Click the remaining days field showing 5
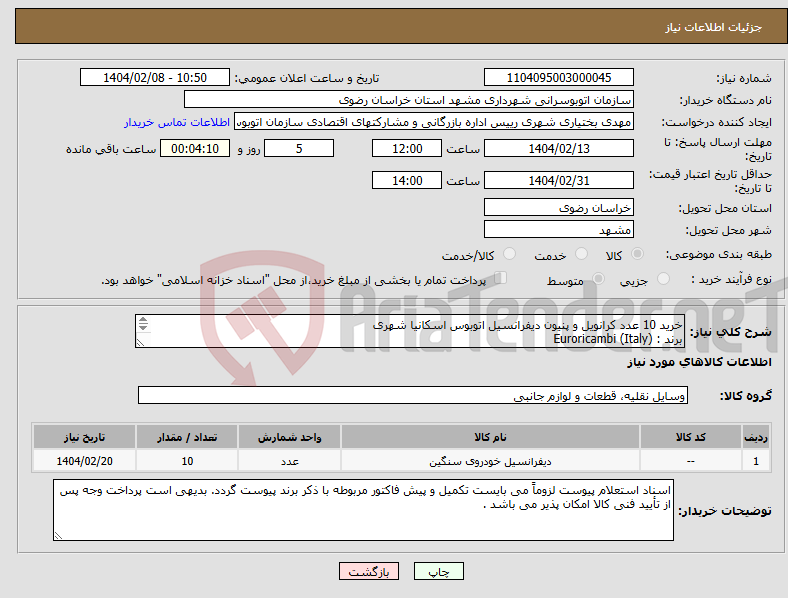Viewport: 788px width, 598px height. (299, 149)
